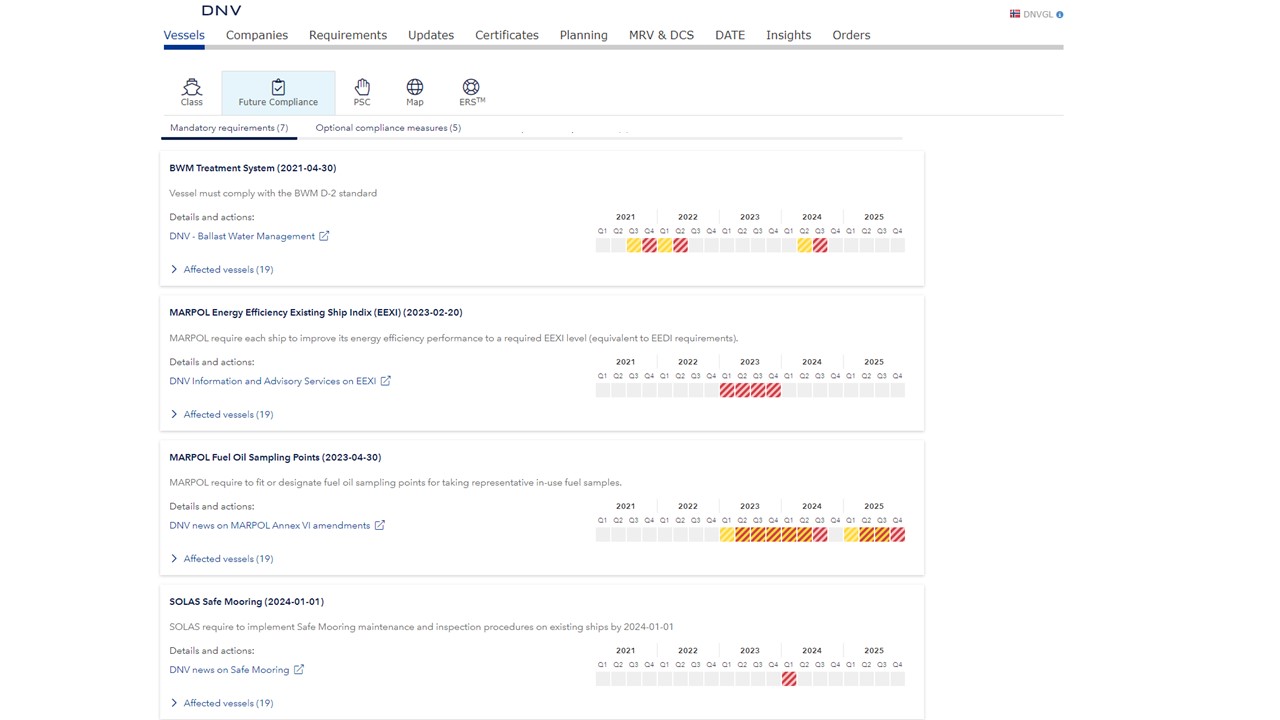Image resolution: width=1280 pixels, height=720 pixels.
Task: Click the flag icon beside DNVGL
Action: click(1015, 15)
